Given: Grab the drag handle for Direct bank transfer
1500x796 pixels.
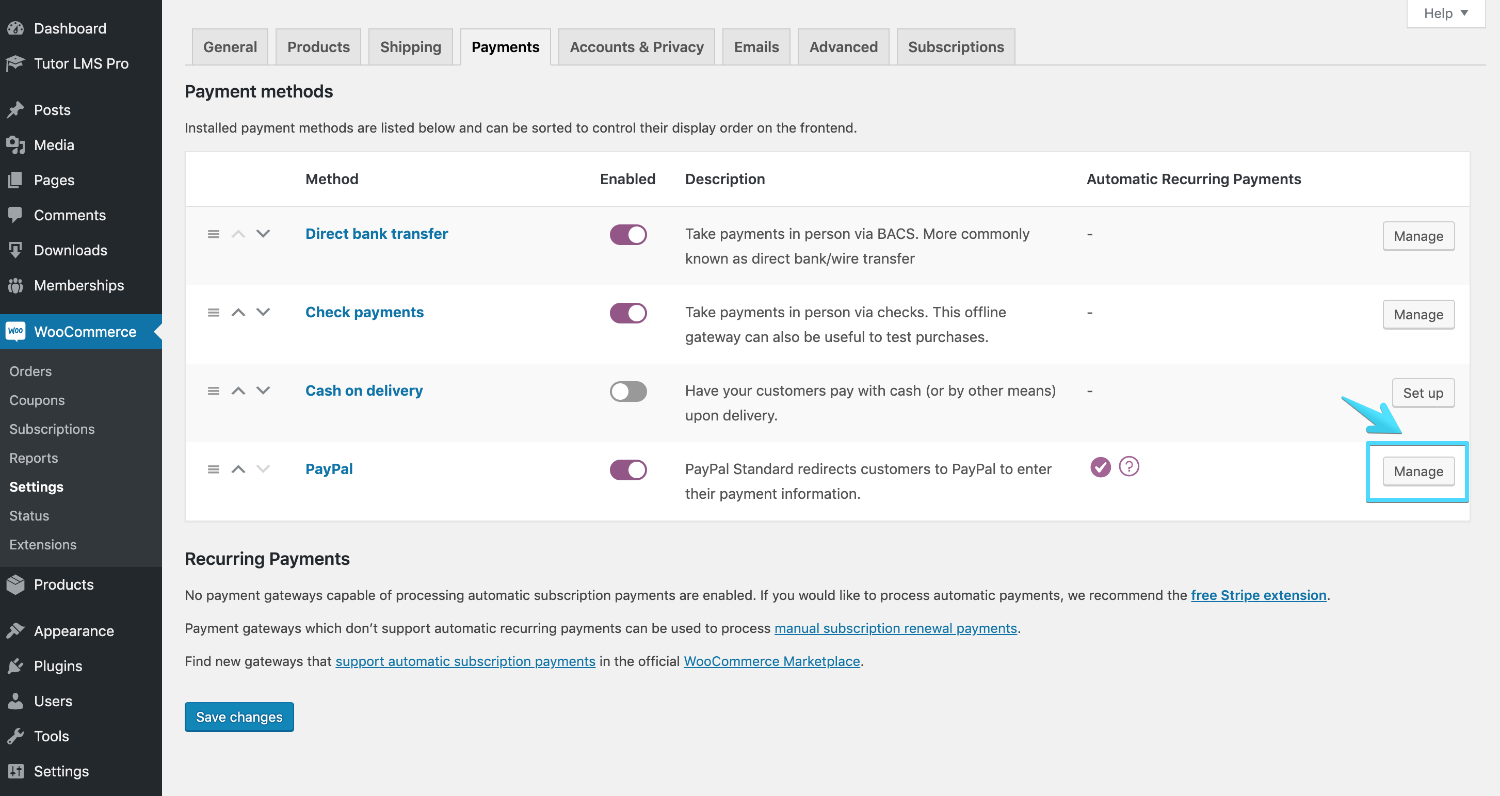Looking at the screenshot, I should (213, 234).
